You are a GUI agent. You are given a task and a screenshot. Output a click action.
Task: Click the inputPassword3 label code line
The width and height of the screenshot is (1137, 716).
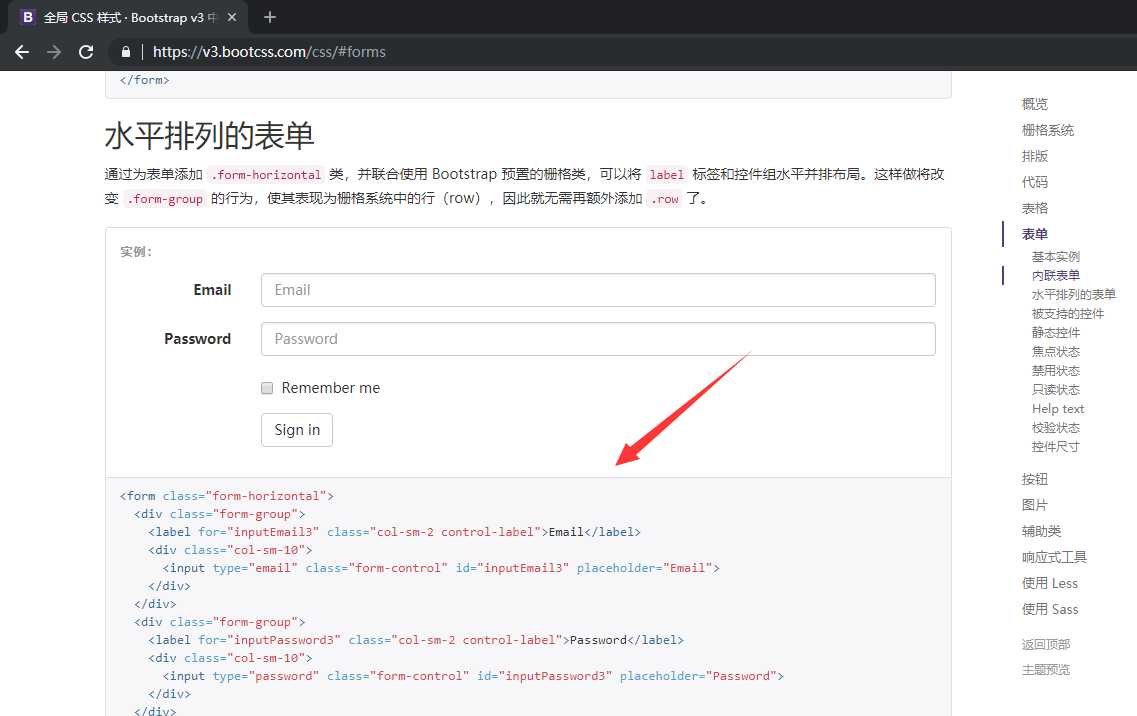[416, 640]
